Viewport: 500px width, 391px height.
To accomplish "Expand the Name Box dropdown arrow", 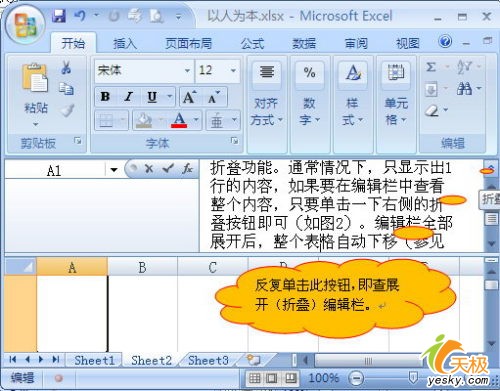I will [114, 170].
